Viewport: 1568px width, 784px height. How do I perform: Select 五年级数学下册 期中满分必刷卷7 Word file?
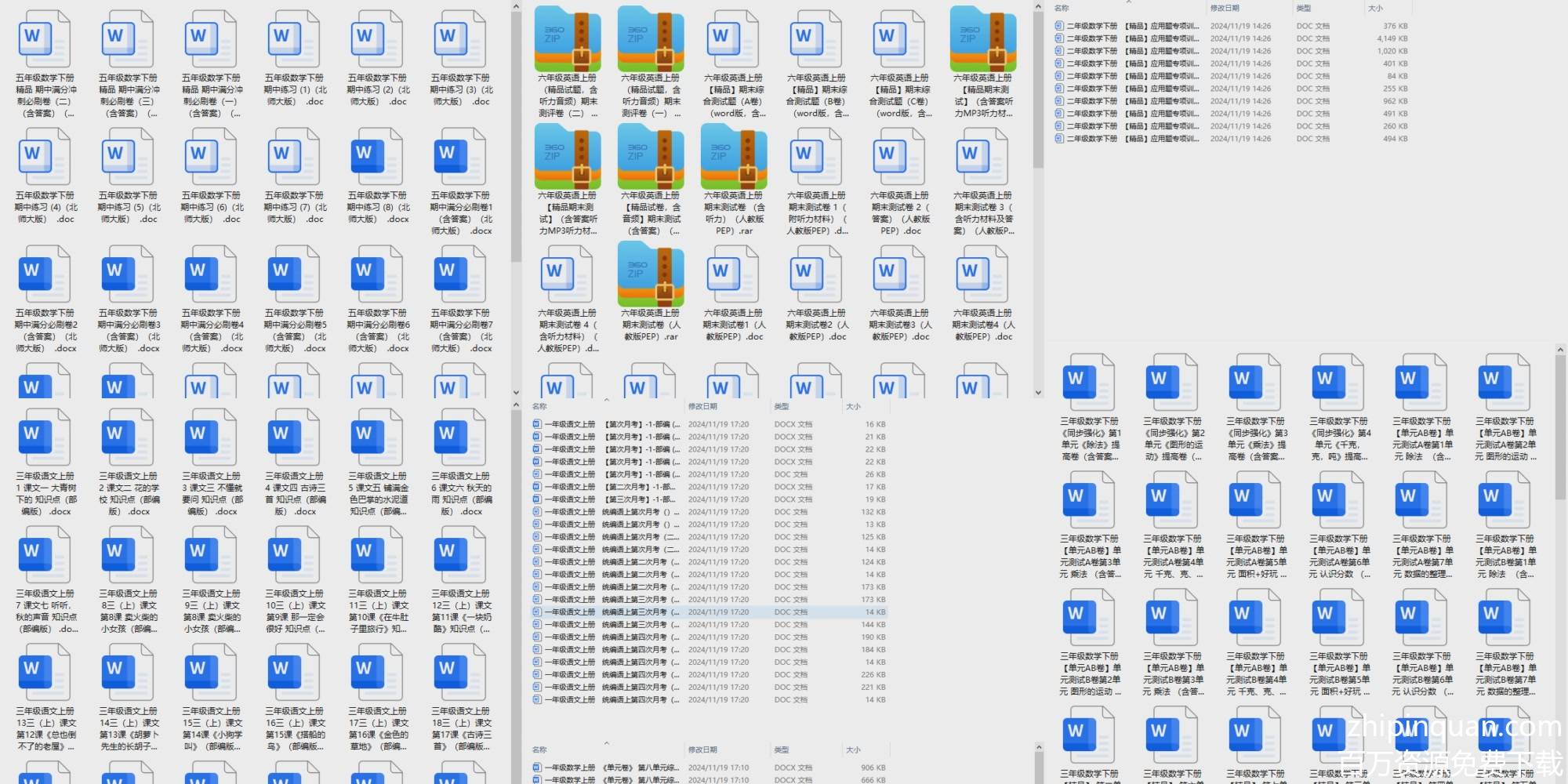click(x=461, y=274)
